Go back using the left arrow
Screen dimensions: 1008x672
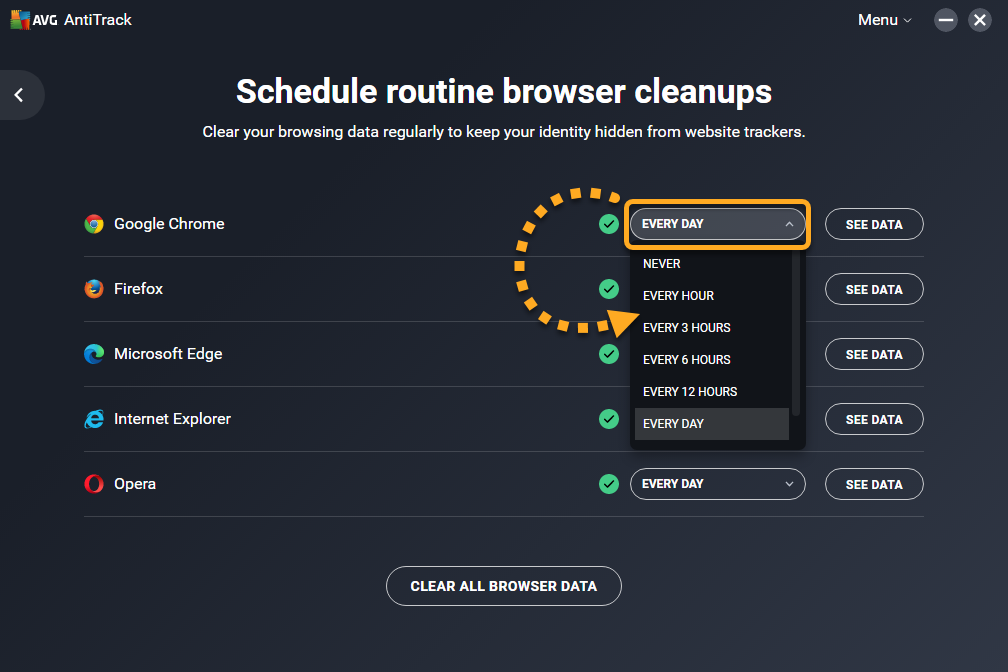coord(19,95)
